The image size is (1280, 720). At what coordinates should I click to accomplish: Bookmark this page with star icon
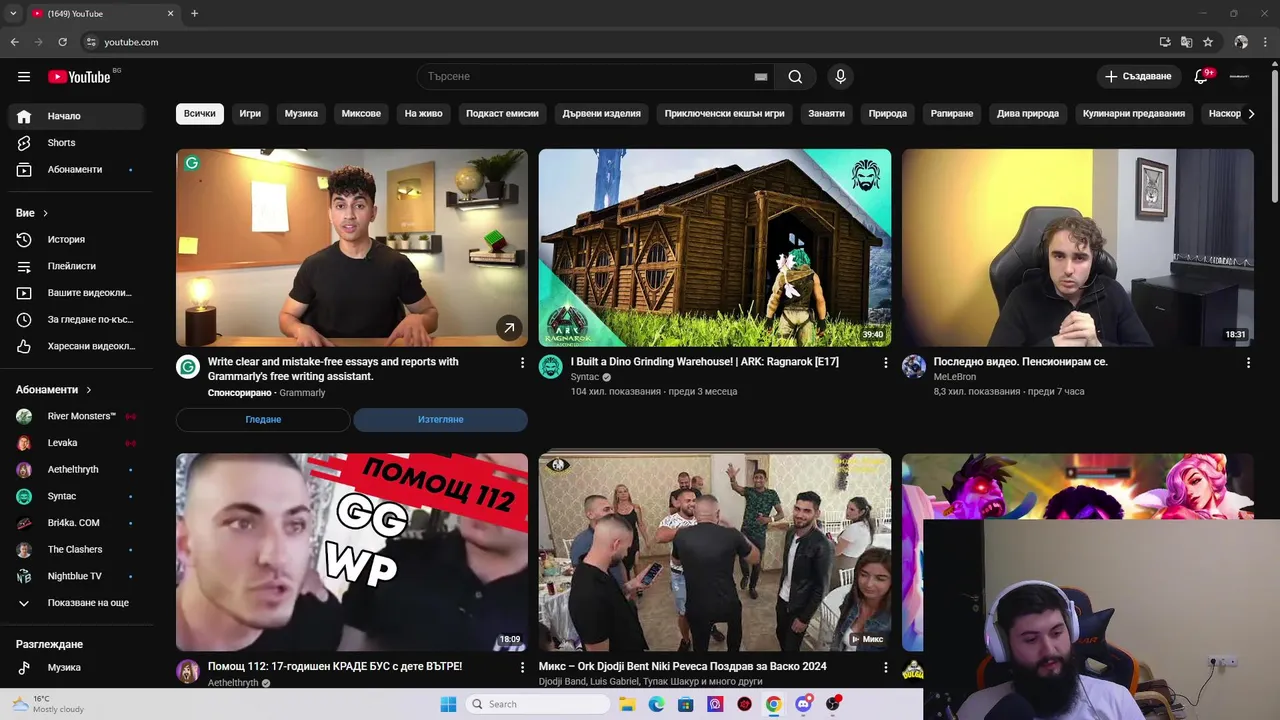point(1208,42)
